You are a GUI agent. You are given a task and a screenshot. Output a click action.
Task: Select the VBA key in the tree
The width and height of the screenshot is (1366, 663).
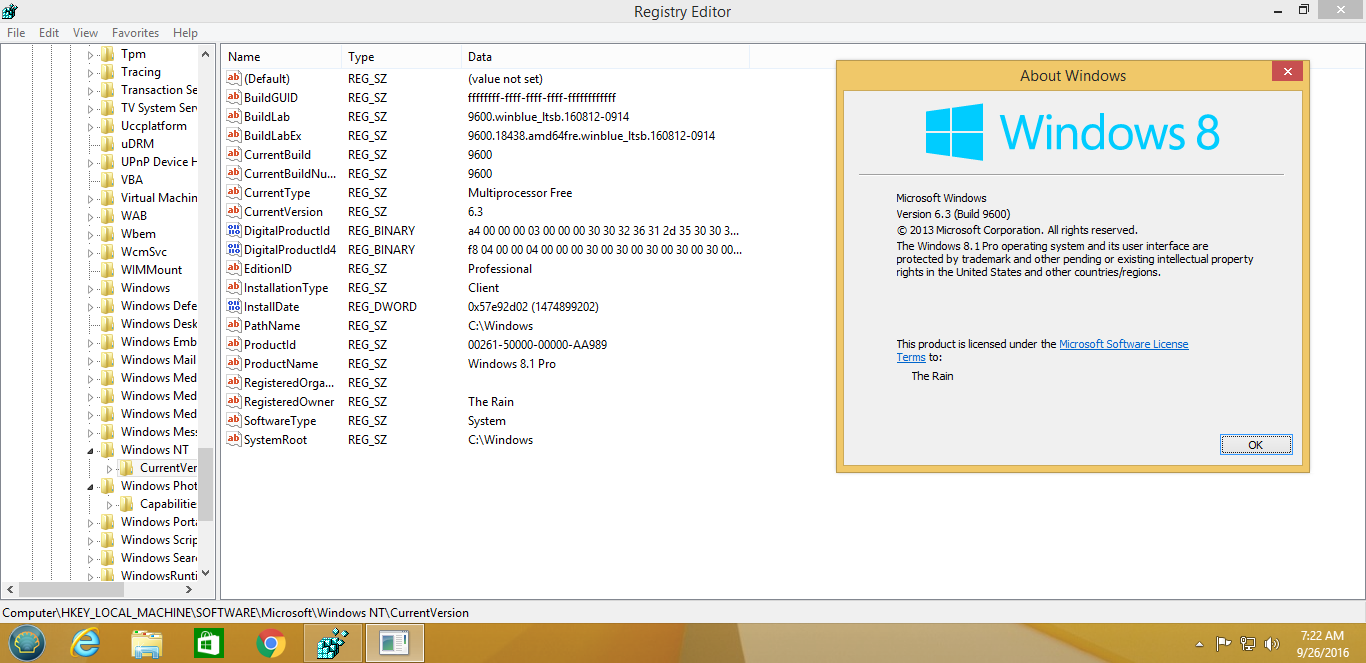tap(132, 180)
